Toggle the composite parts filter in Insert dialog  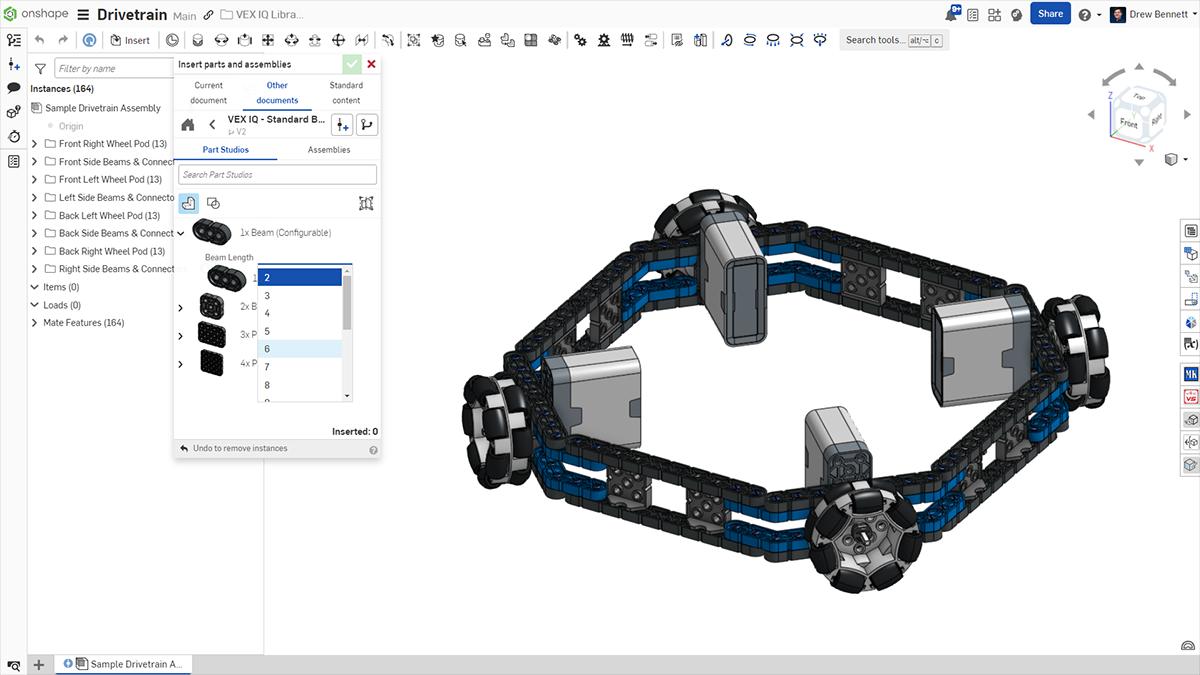211,203
